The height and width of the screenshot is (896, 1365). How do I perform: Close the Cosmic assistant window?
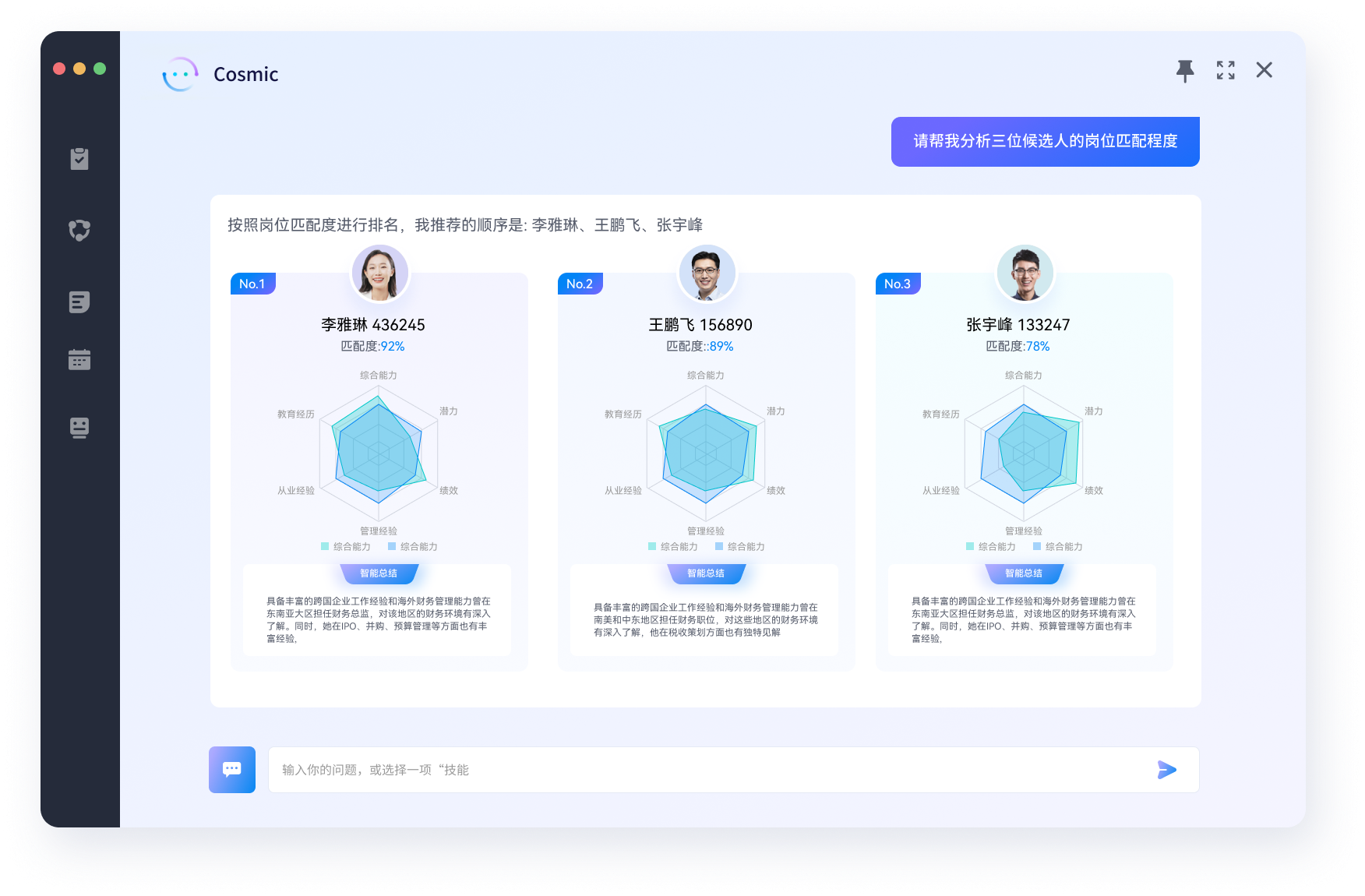[1264, 71]
